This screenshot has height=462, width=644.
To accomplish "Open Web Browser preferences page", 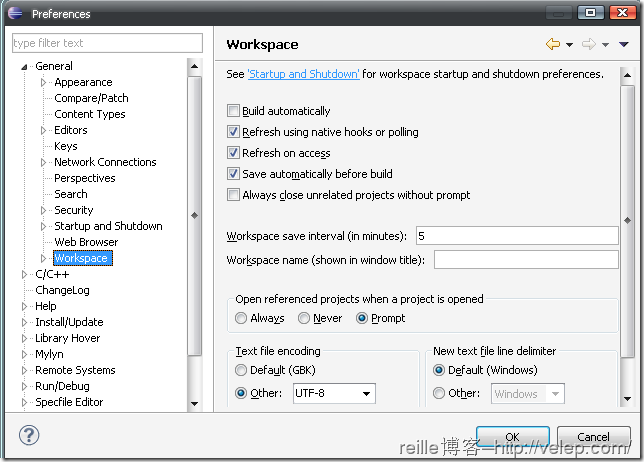I will (x=86, y=242).
